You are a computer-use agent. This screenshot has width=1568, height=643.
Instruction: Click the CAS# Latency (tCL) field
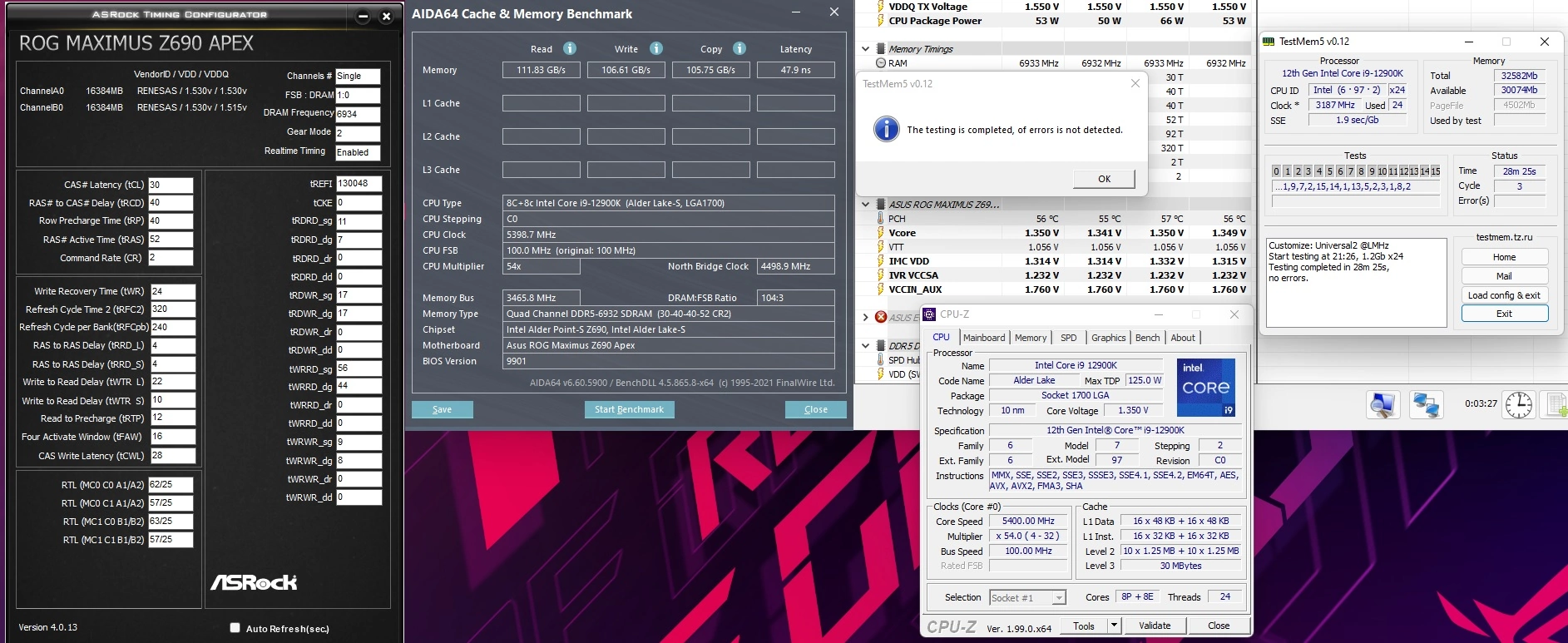171,185
